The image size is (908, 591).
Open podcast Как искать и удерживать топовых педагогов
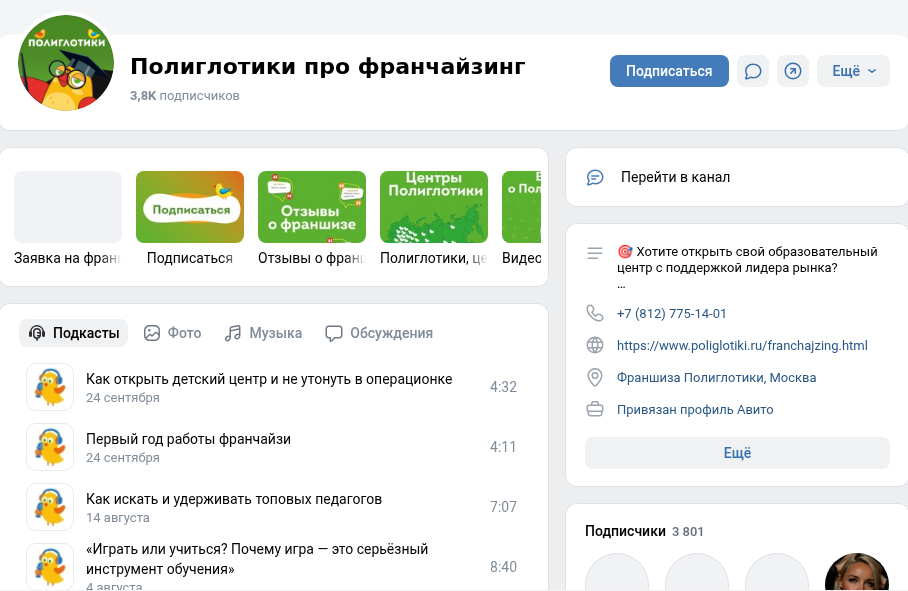[x=234, y=499]
